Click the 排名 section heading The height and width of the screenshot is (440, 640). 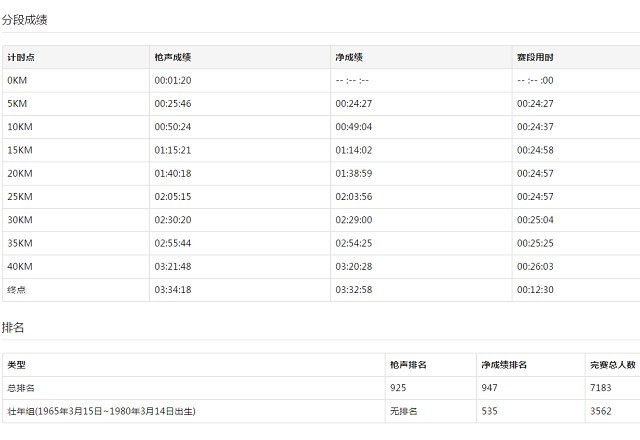click(x=14, y=328)
